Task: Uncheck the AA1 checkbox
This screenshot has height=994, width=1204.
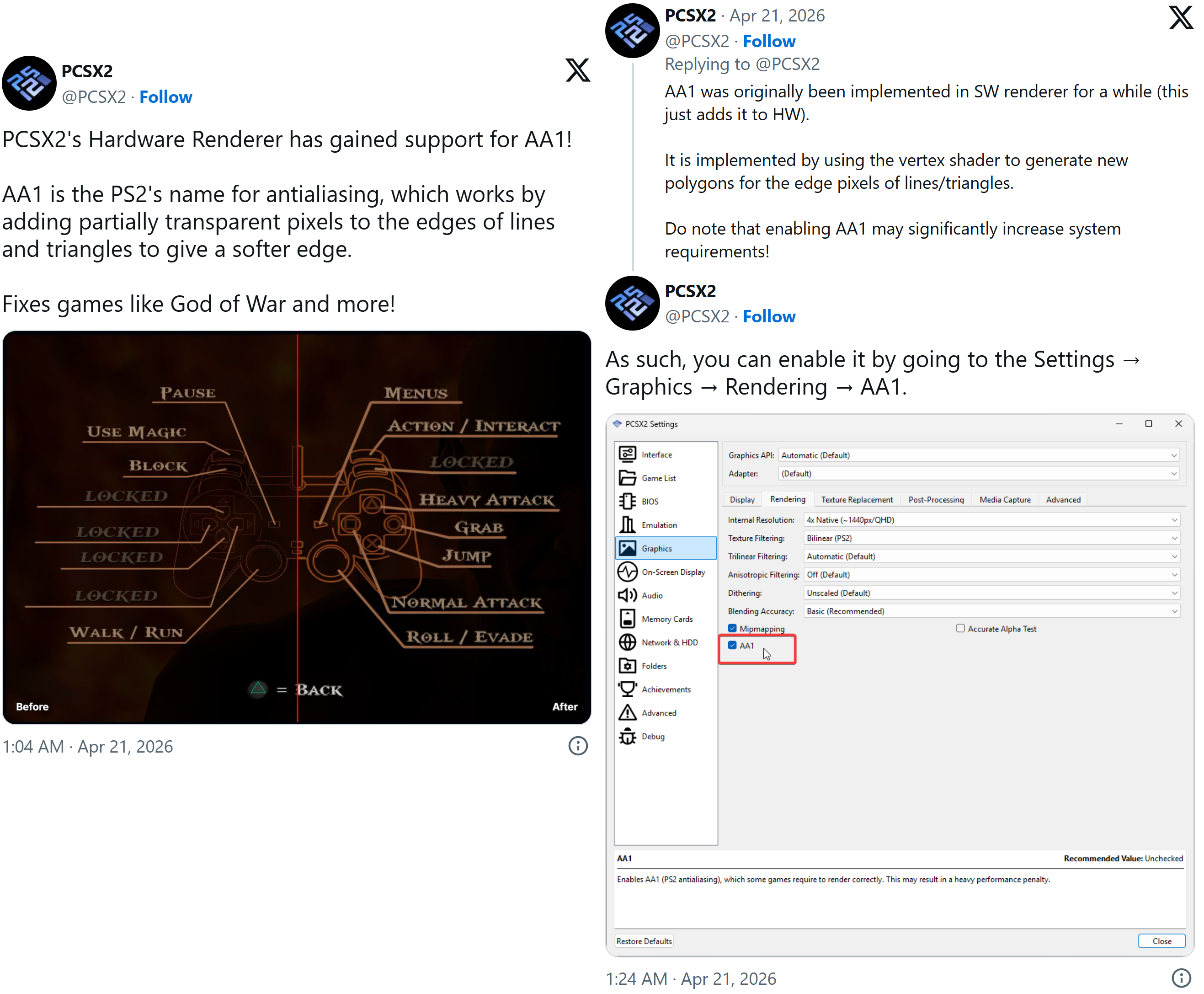Action: tap(732, 645)
